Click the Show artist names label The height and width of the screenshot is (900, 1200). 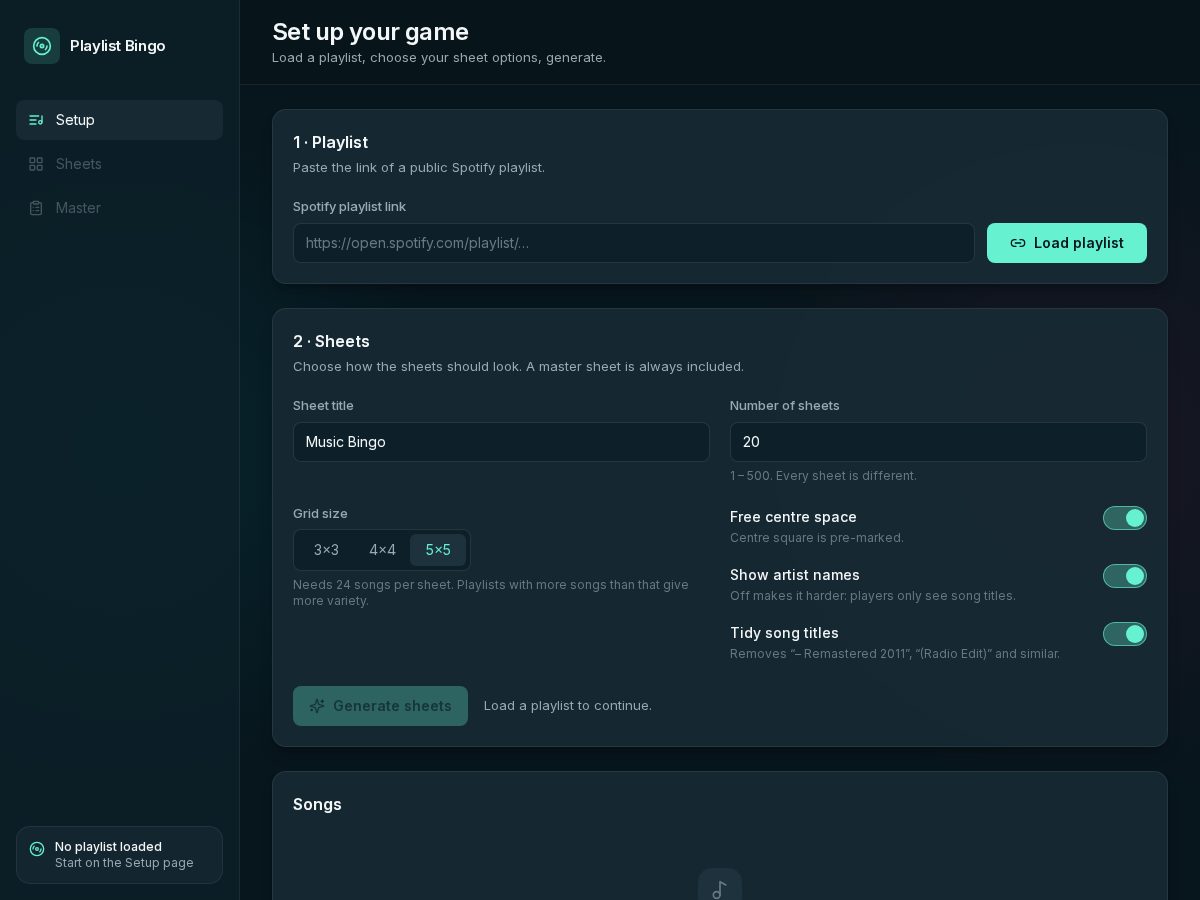coord(795,575)
